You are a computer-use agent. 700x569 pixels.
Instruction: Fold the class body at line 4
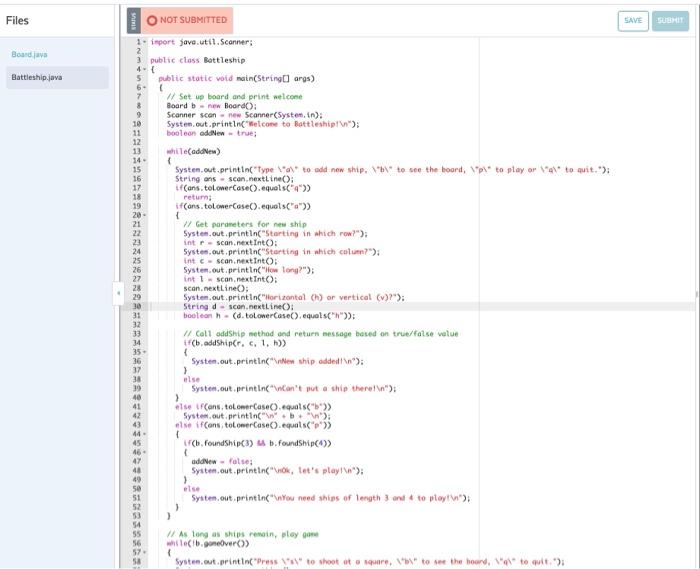(x=145, y=69)
